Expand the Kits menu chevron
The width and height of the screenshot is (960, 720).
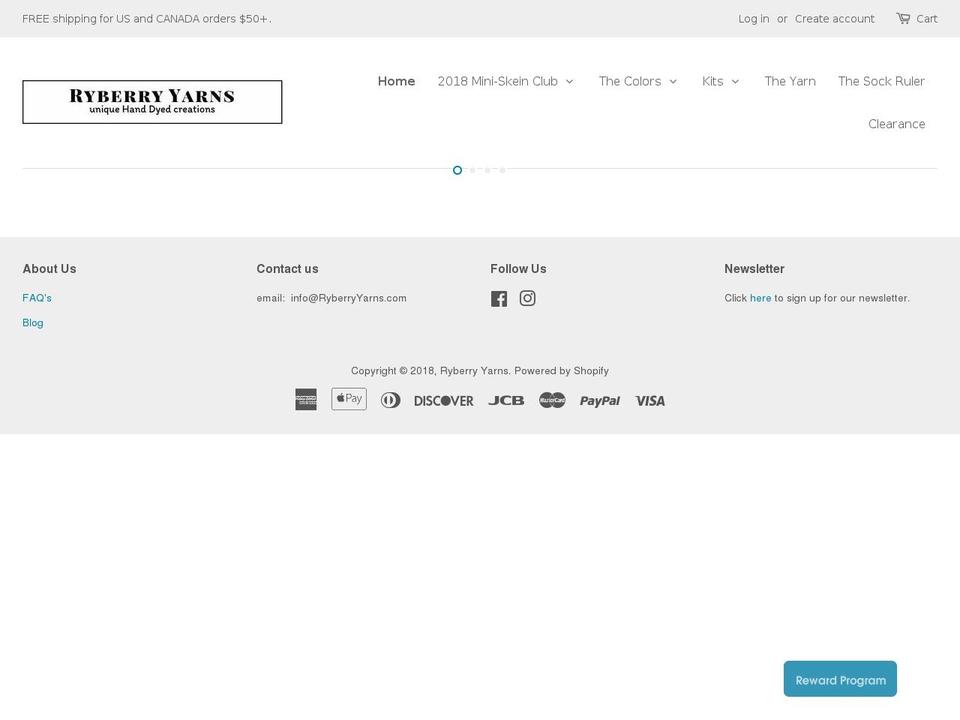coord(735,81)
